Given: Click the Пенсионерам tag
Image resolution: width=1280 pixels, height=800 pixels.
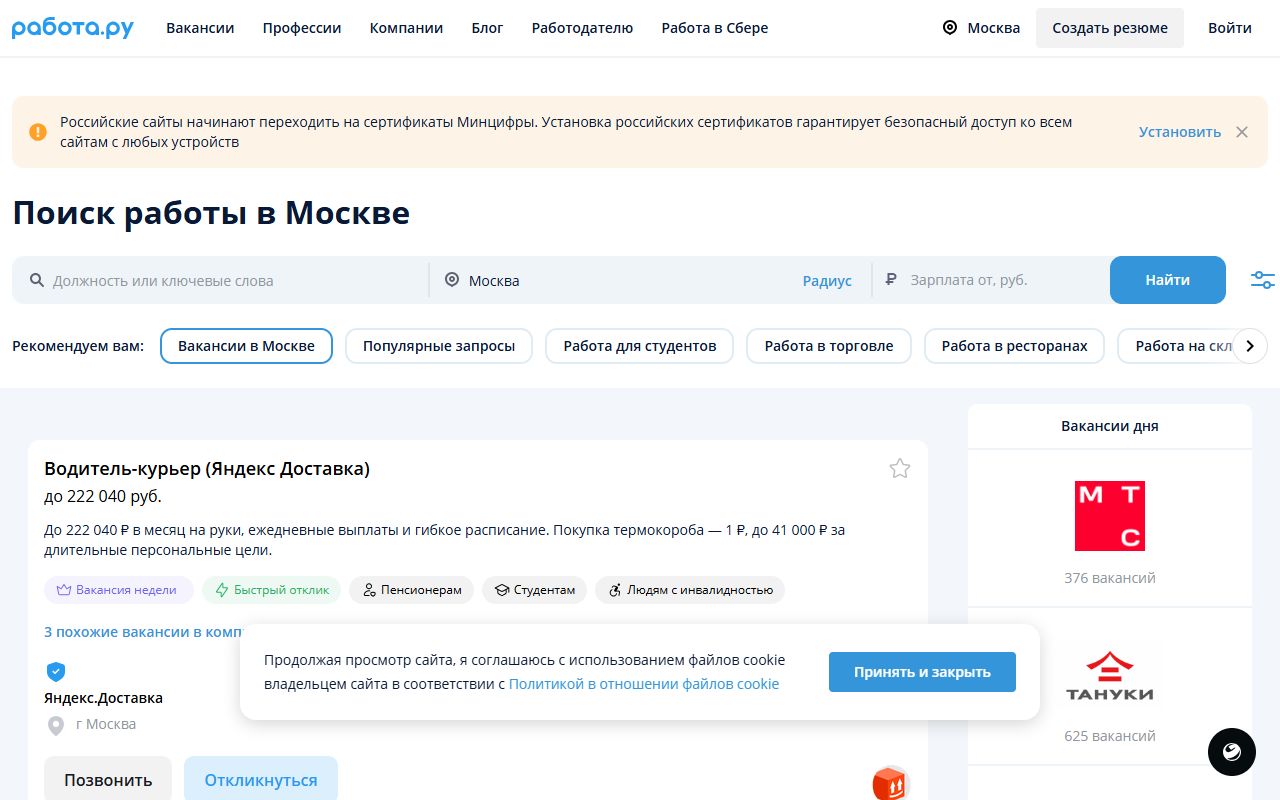Looking at the screenshot, I should [412, 590].
